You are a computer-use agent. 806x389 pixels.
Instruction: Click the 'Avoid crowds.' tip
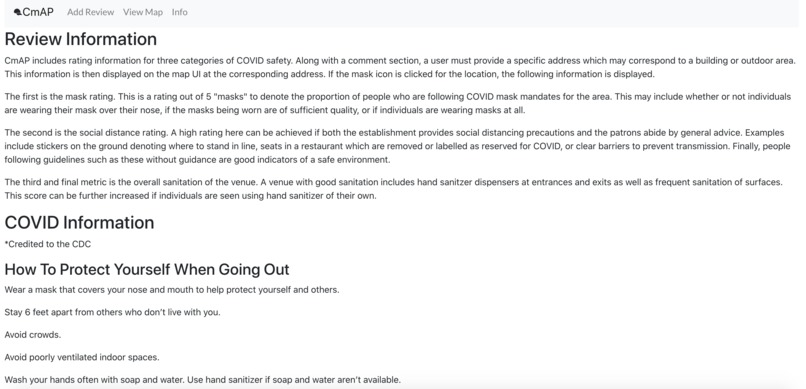33,335
